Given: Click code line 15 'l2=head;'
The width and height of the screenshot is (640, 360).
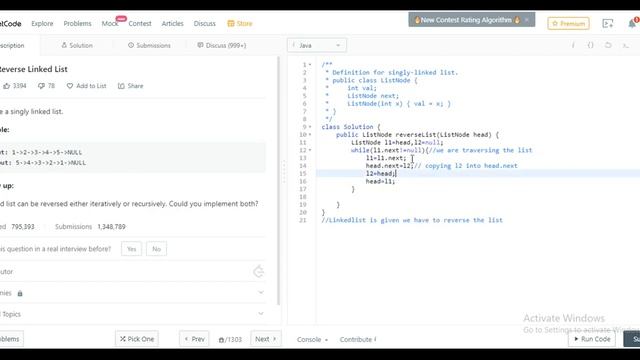Looking at the screenshot, I should click(380, 173).
